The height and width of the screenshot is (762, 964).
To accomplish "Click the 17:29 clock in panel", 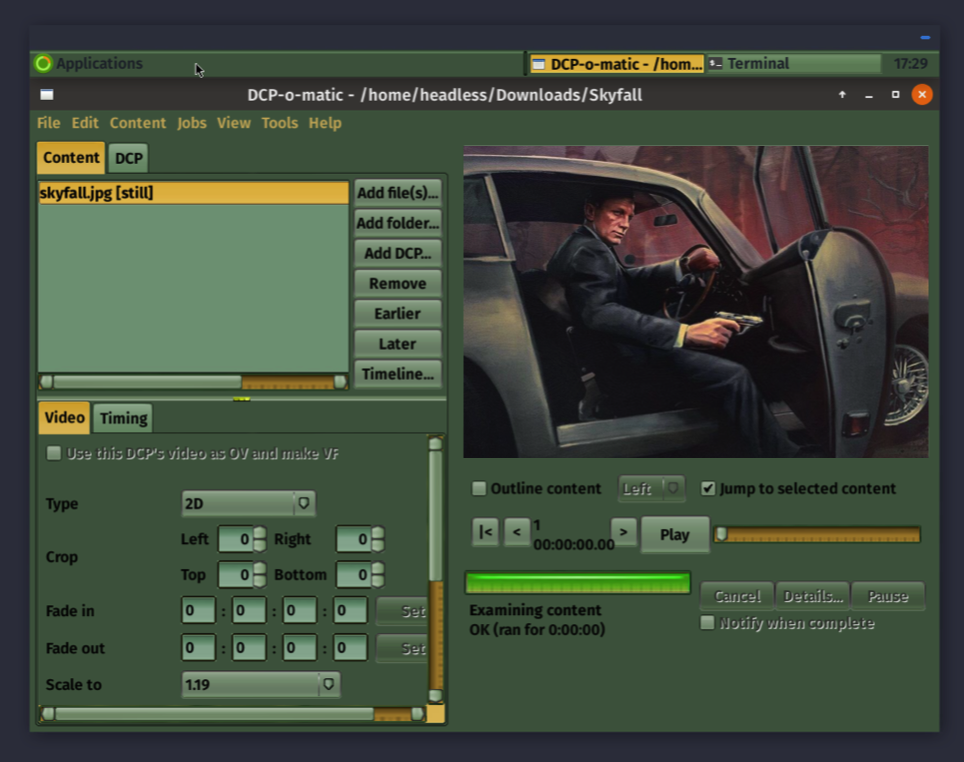I will coord(911,63).
